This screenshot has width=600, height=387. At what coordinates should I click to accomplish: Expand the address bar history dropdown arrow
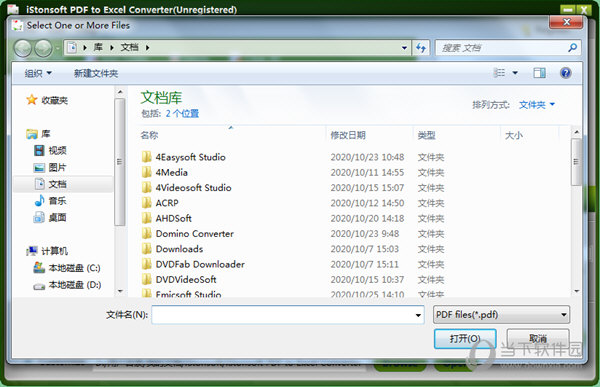[404, 48]
